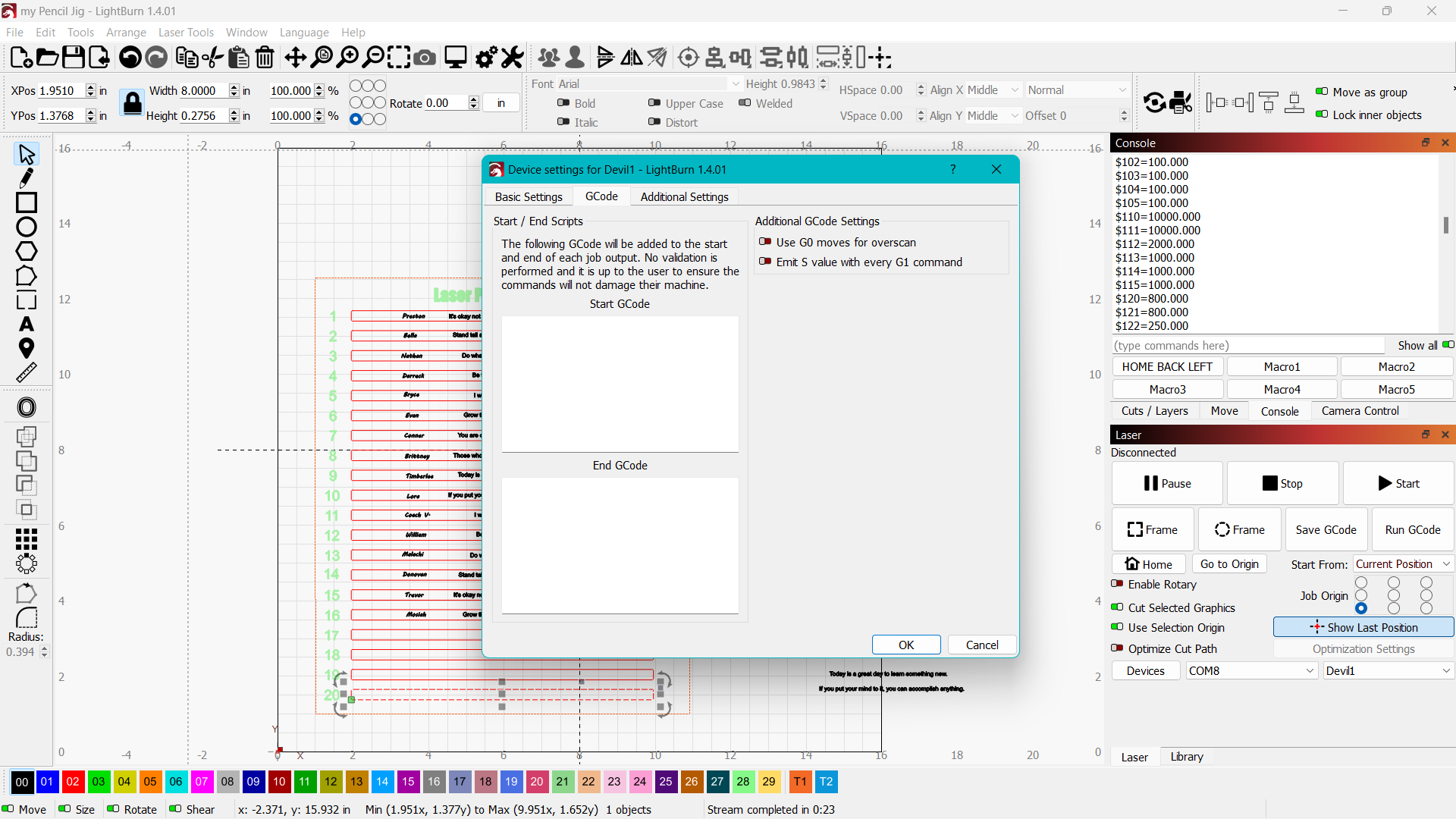
Task: Click the console command input field
Action: [x=1248, y=345]
